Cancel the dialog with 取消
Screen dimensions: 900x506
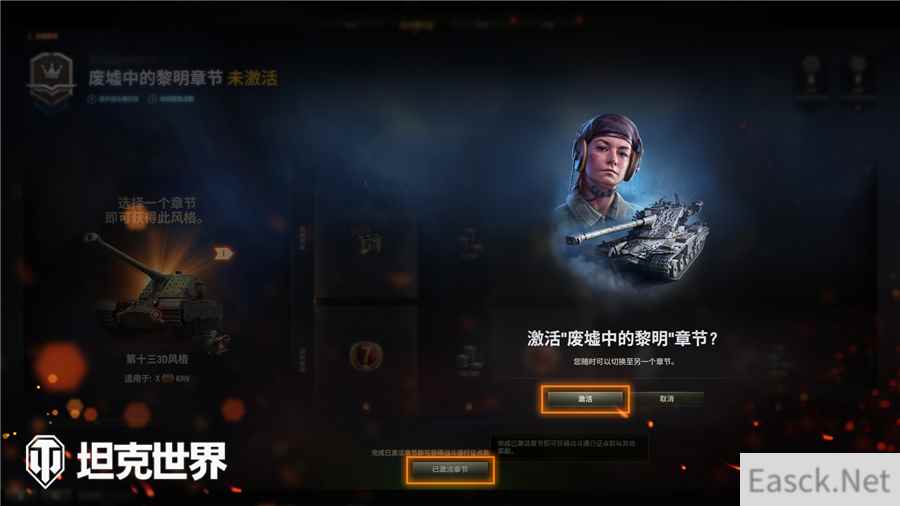tap(666, 399)
